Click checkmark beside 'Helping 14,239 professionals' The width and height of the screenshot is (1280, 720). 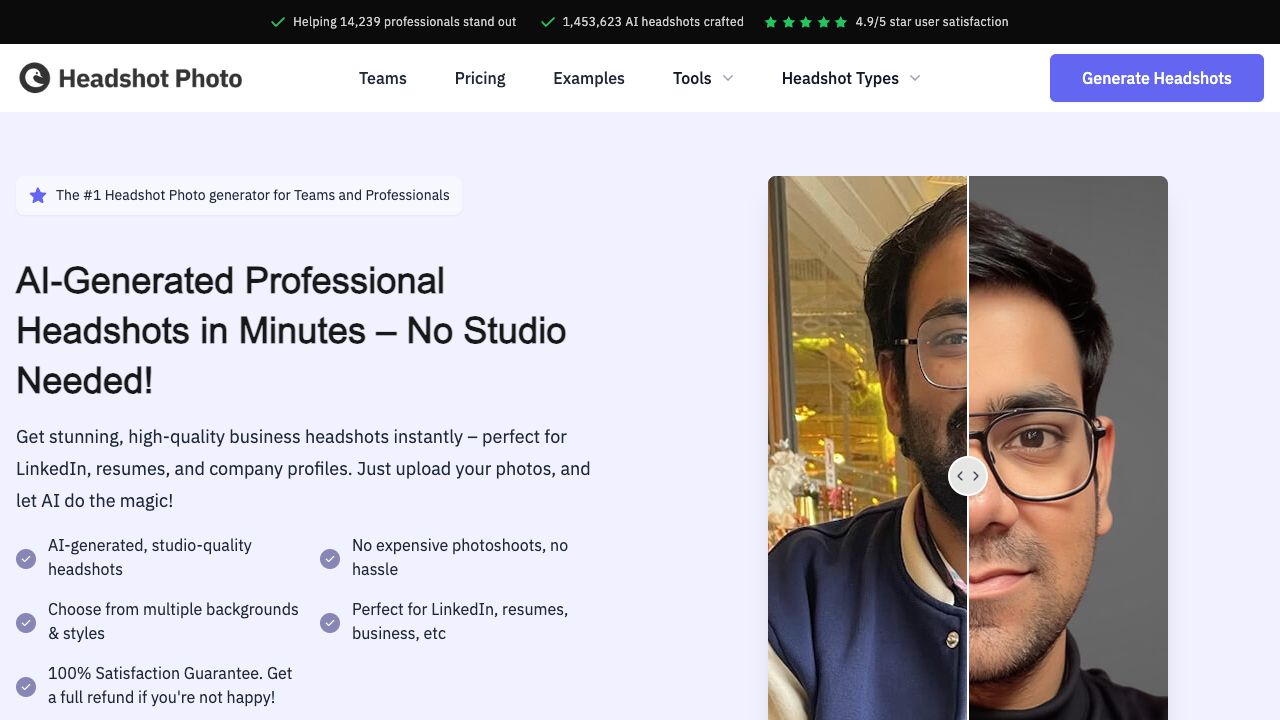[x=278, y=22]
